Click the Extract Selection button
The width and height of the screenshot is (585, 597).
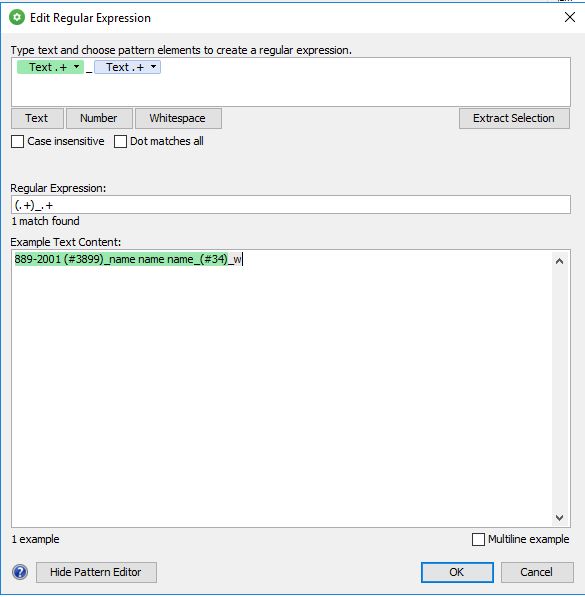point(514,118)
